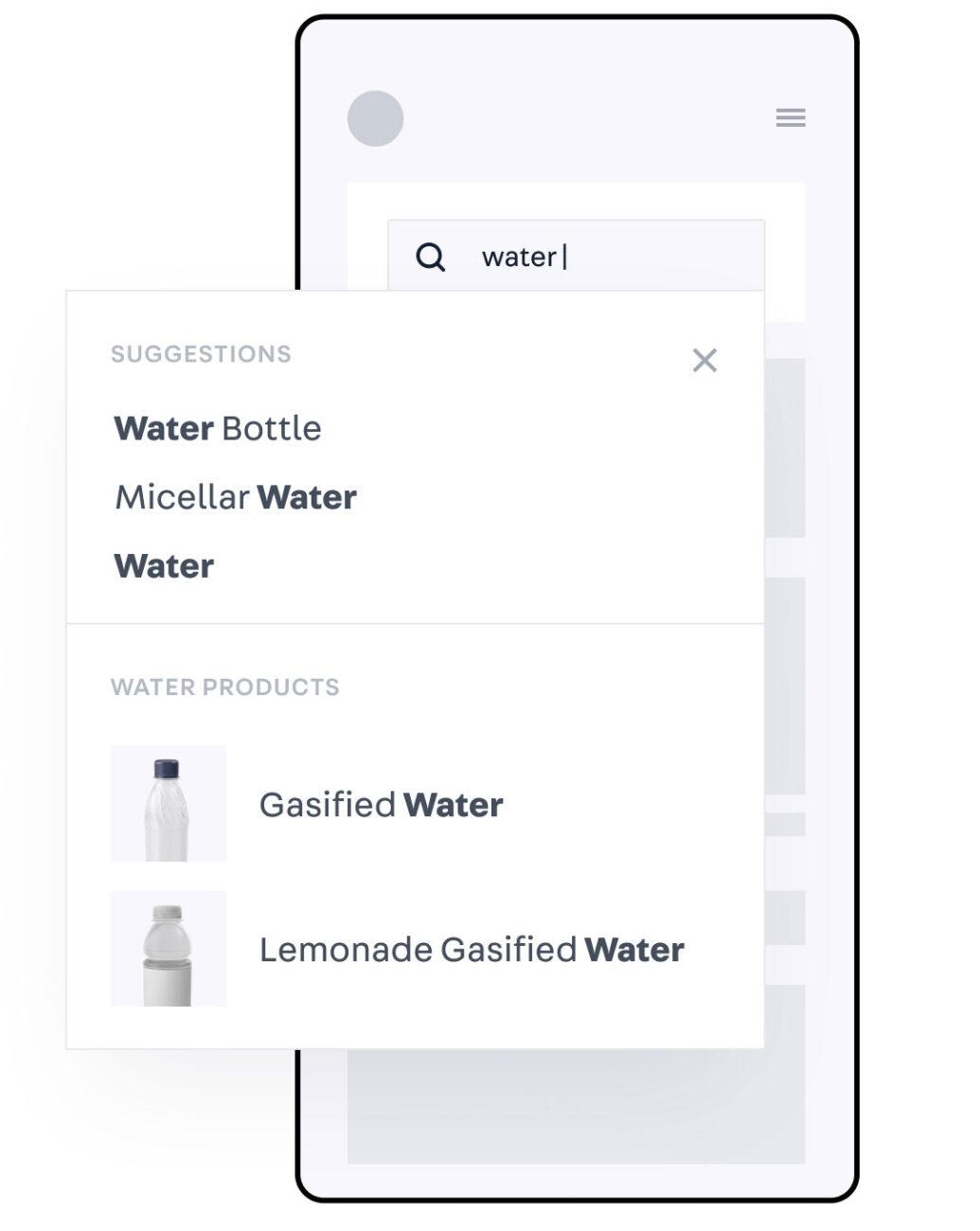Click the circular profile avatar

[x=375, y=118]
